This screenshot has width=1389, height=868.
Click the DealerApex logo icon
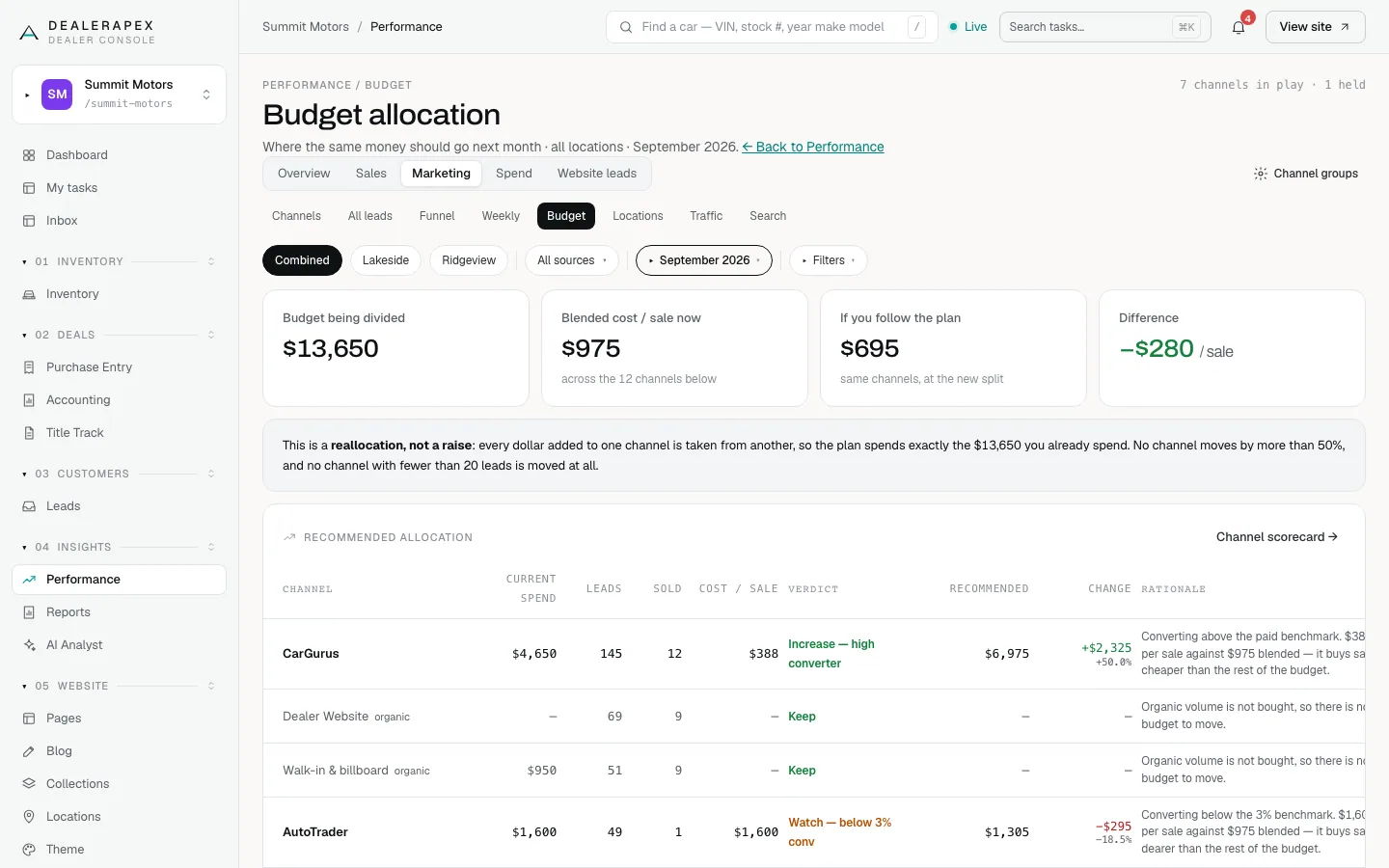[x=29, y=33]
